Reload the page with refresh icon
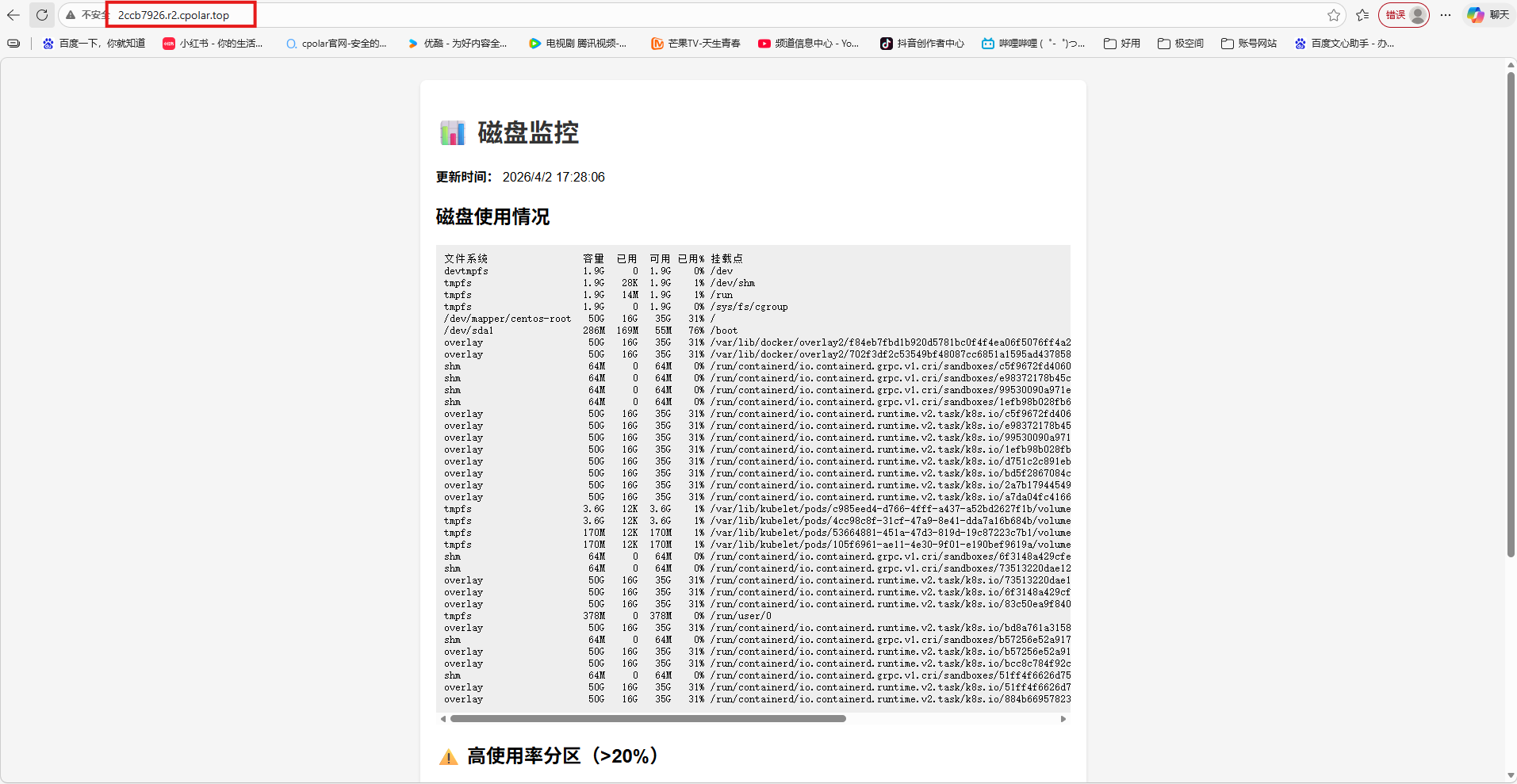The width and height of the screenshot is (1517, 784). [42, 15]
